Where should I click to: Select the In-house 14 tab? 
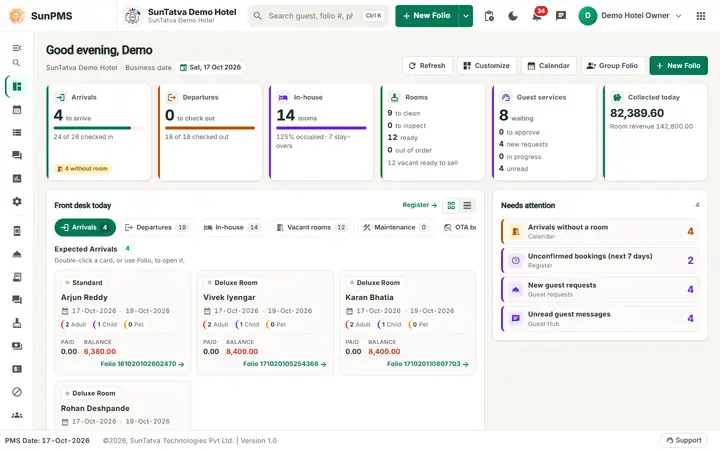coord(231,227)
